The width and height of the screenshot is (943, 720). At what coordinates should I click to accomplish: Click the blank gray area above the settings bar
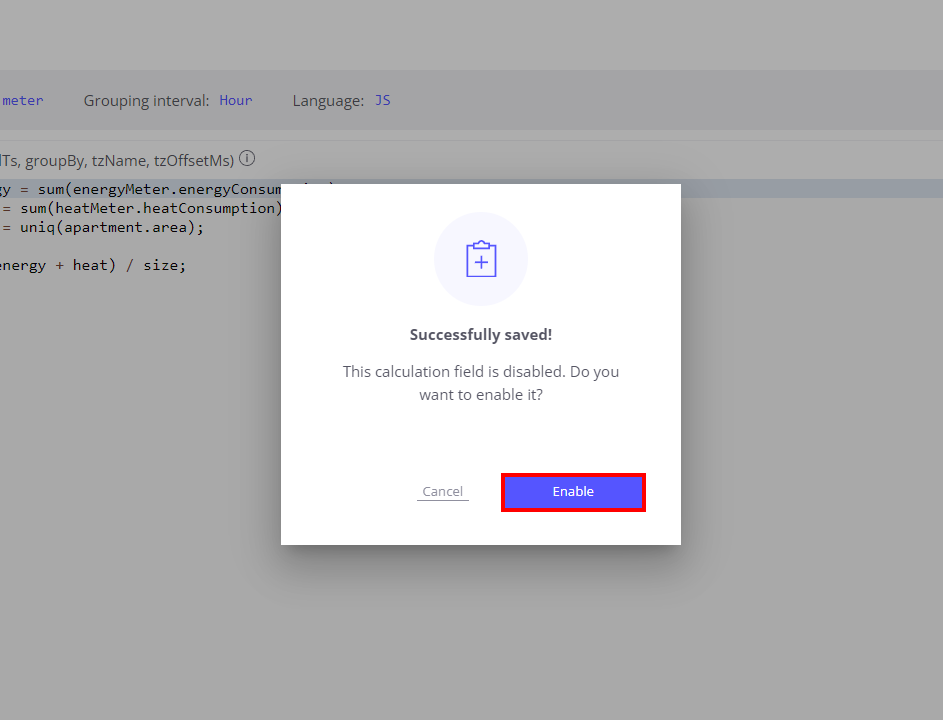(472, 34)
